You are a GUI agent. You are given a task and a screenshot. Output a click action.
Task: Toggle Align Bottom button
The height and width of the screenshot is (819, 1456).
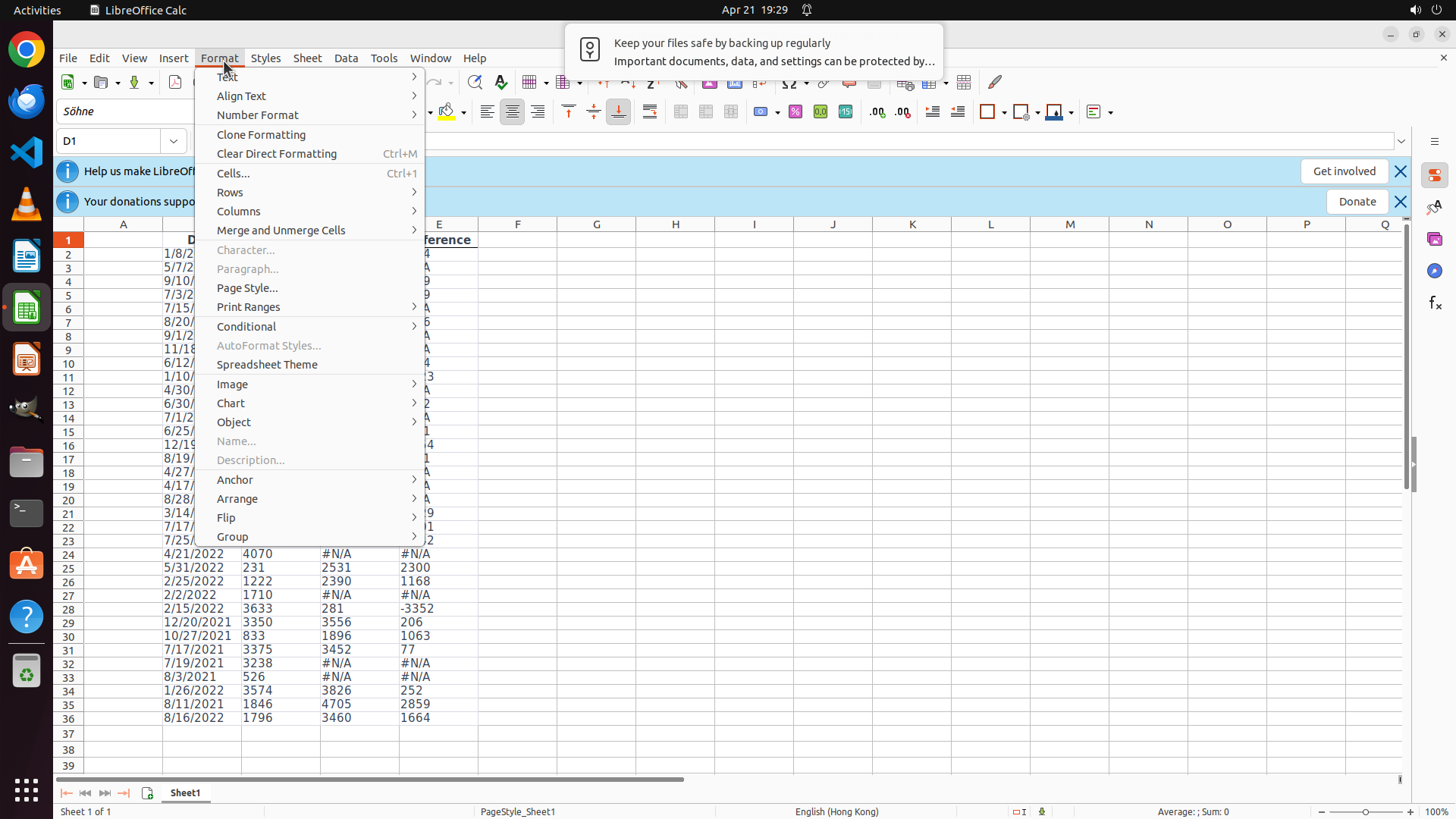point(619,112)
